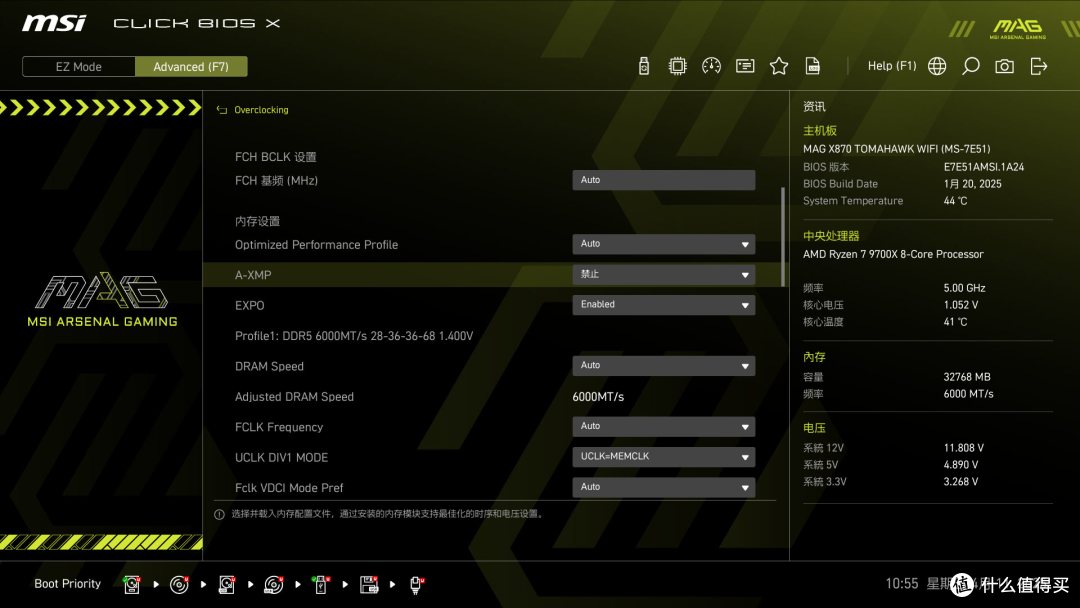The image size is (1080, 608).
Task: Click the 10:55 clock display
Action: (902, 584)
